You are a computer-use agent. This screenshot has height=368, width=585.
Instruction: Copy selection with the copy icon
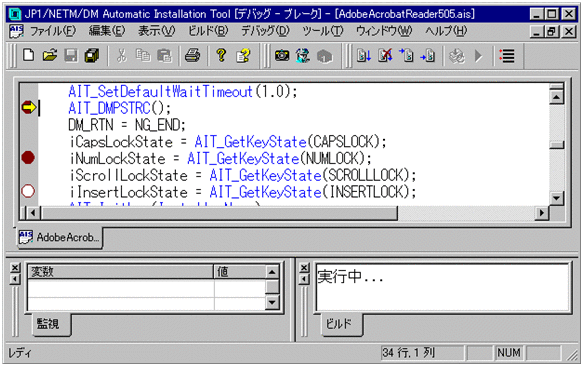(143, 56)
